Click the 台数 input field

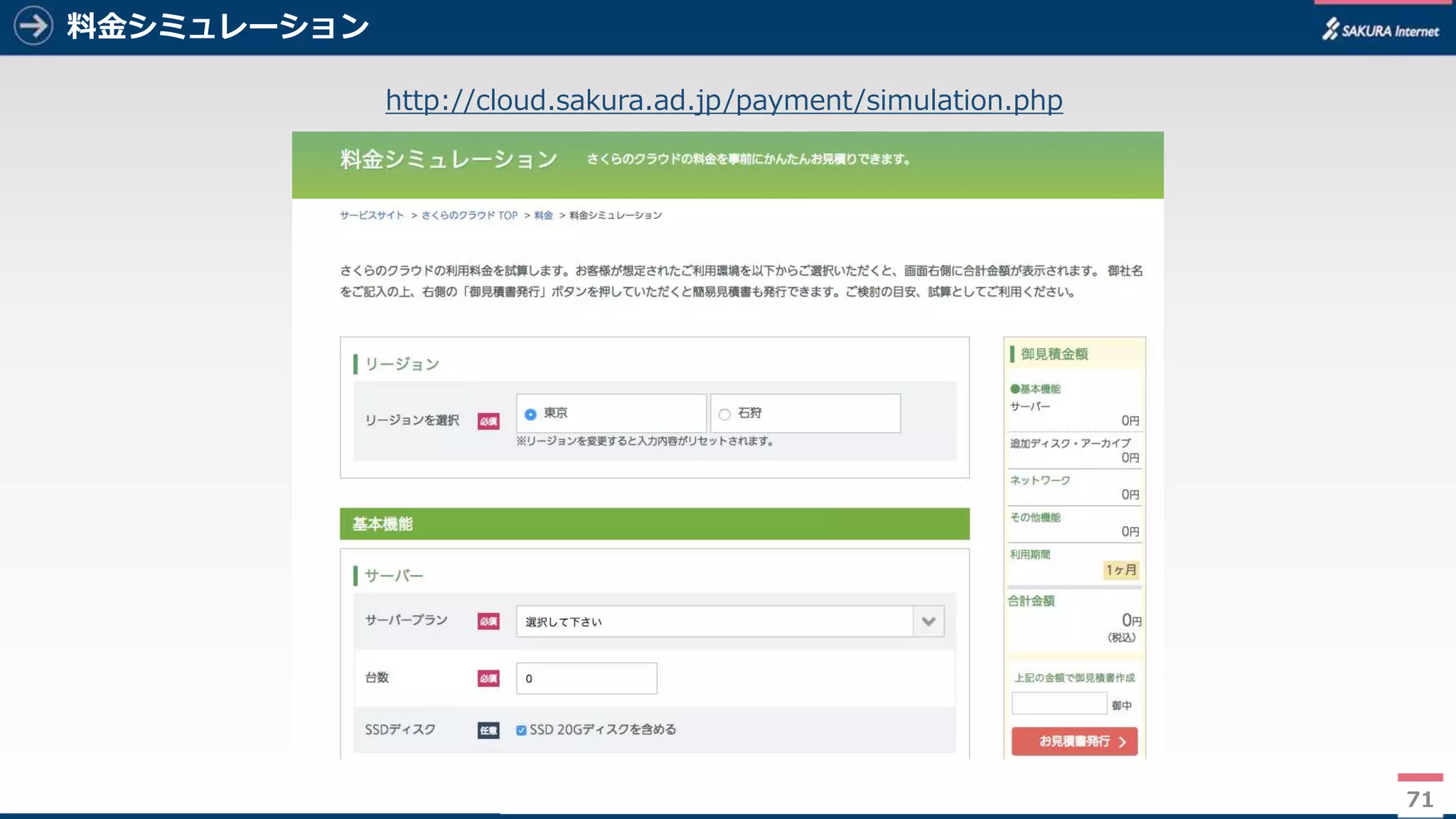[587, 678]
